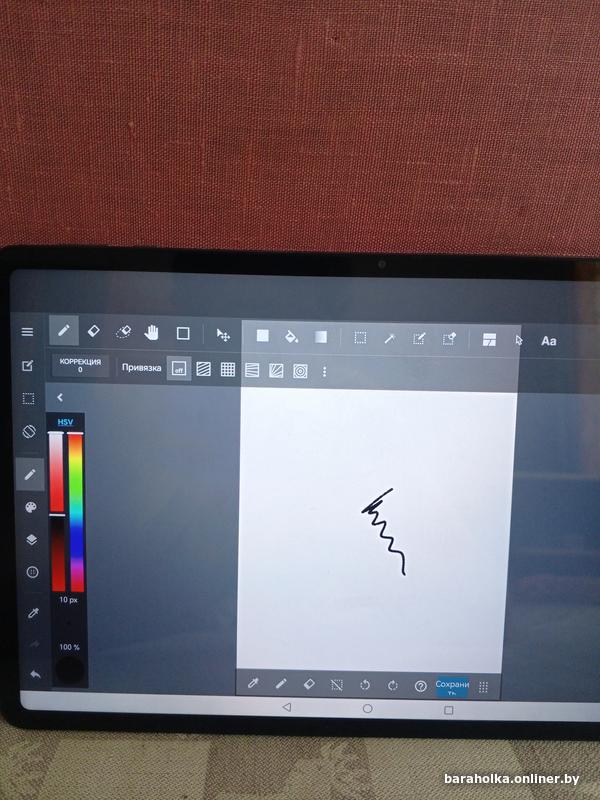Tap the Android recent apps button
This screenshot has height=800, width=600.
coord(448,710)
